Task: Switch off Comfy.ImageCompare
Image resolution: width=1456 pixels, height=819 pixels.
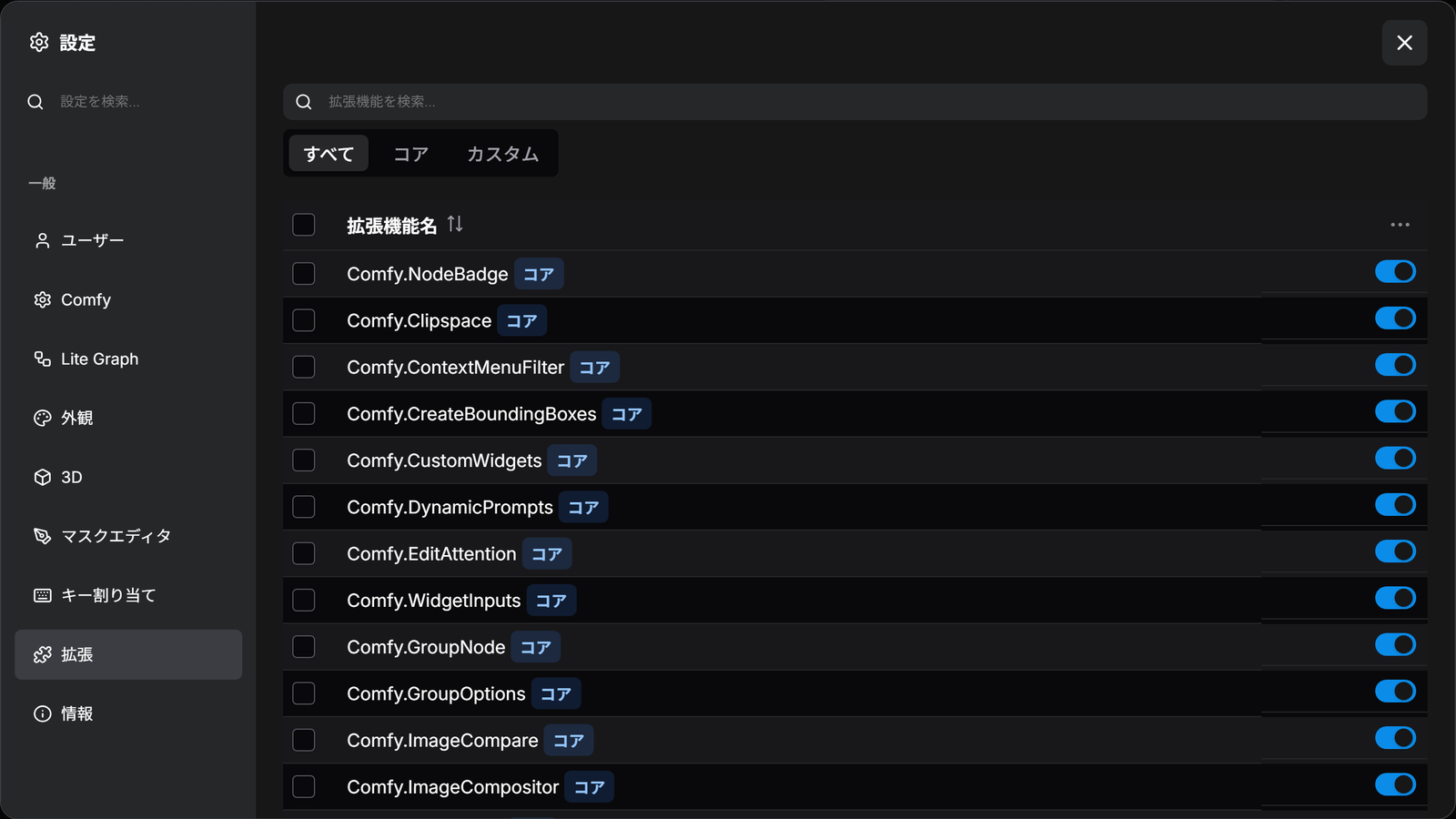Action: (1395, 738)
